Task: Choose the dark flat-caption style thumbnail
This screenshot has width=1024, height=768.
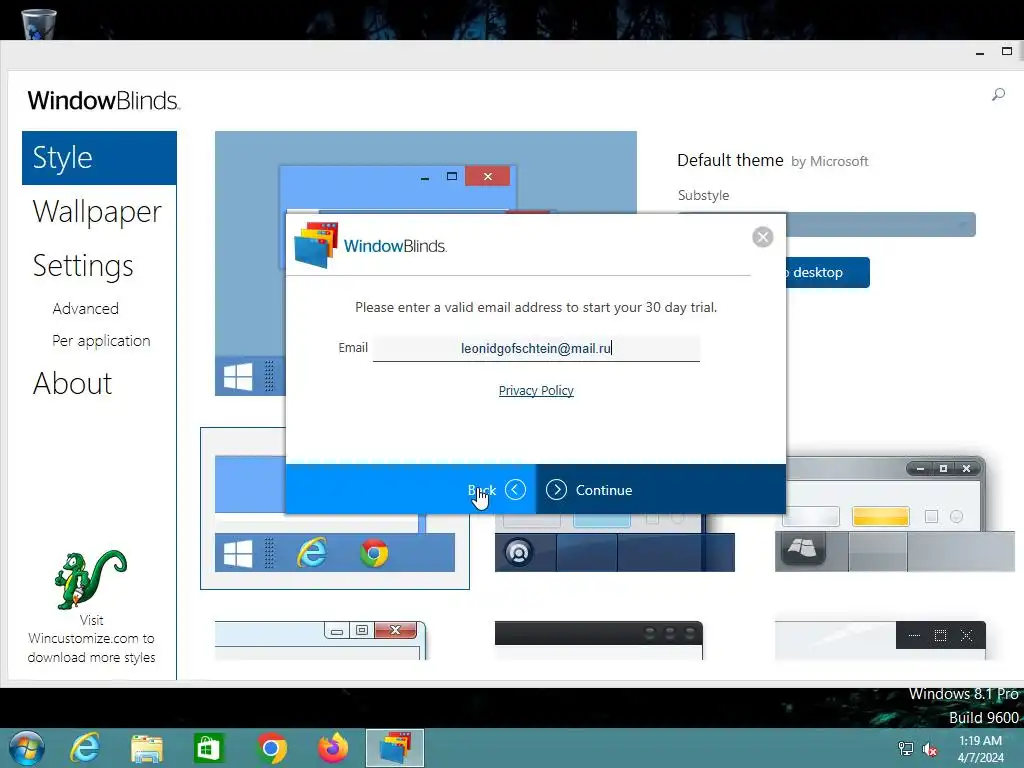Action: point(880,640)
